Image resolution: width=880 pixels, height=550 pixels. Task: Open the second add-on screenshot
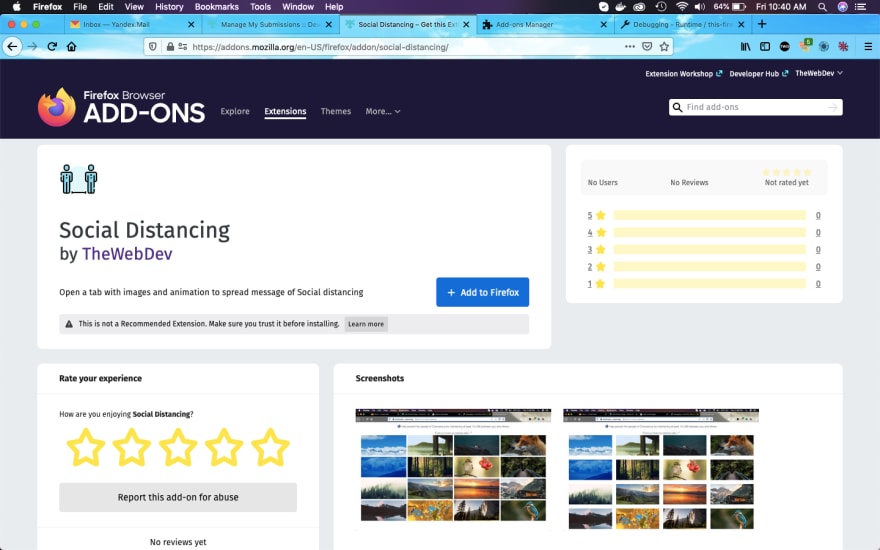tap(661, 469)
